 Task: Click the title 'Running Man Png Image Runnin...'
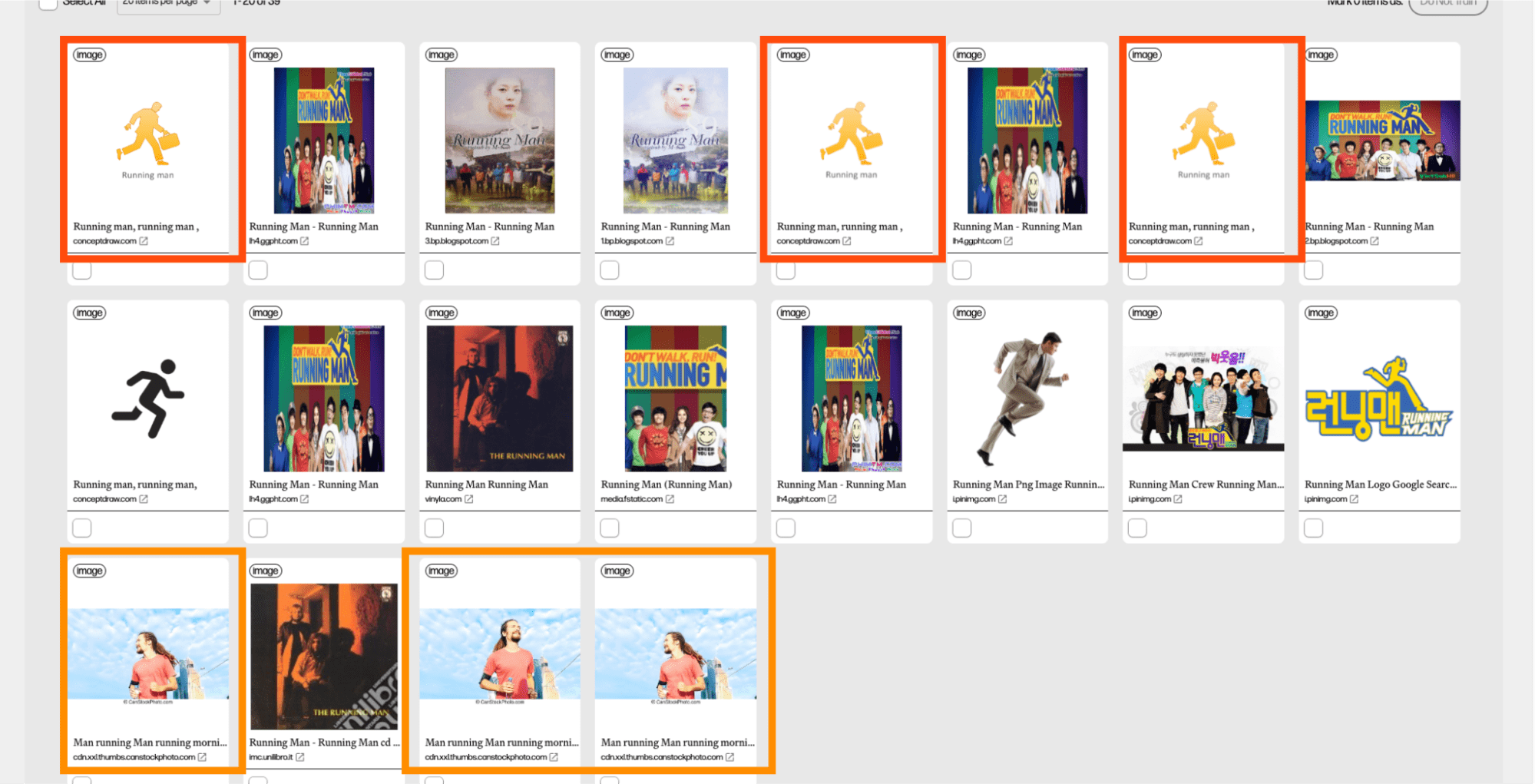click(1029, 485)
